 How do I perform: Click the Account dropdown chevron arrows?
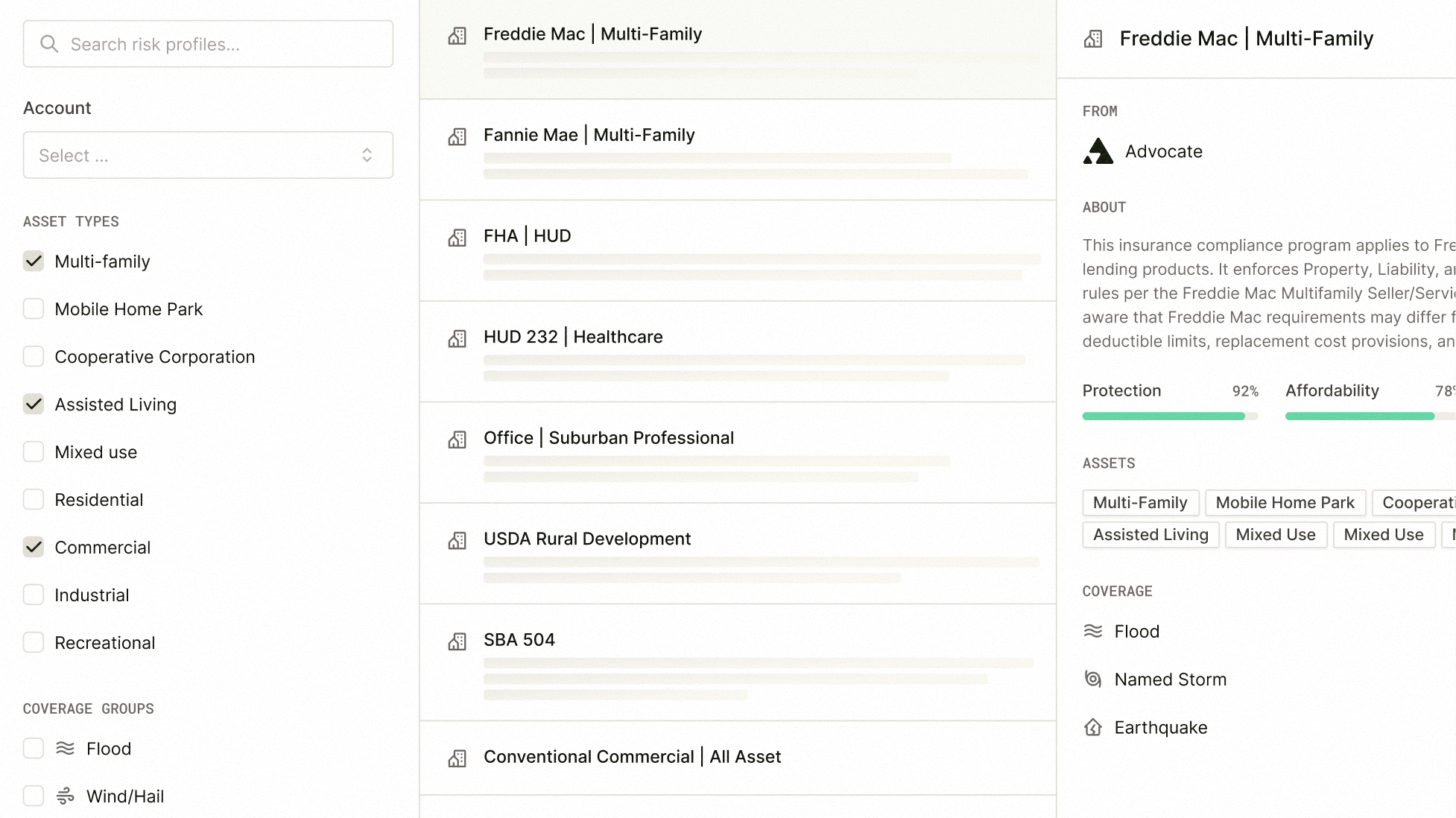[367, 155]
